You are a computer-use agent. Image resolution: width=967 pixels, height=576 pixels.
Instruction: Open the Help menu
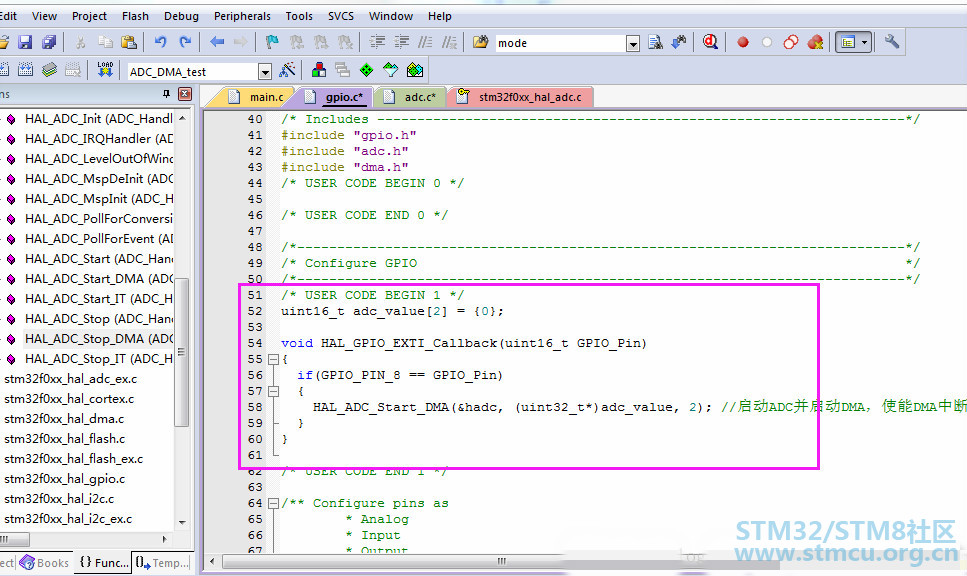pyautogui.click(x=440, y=16)
